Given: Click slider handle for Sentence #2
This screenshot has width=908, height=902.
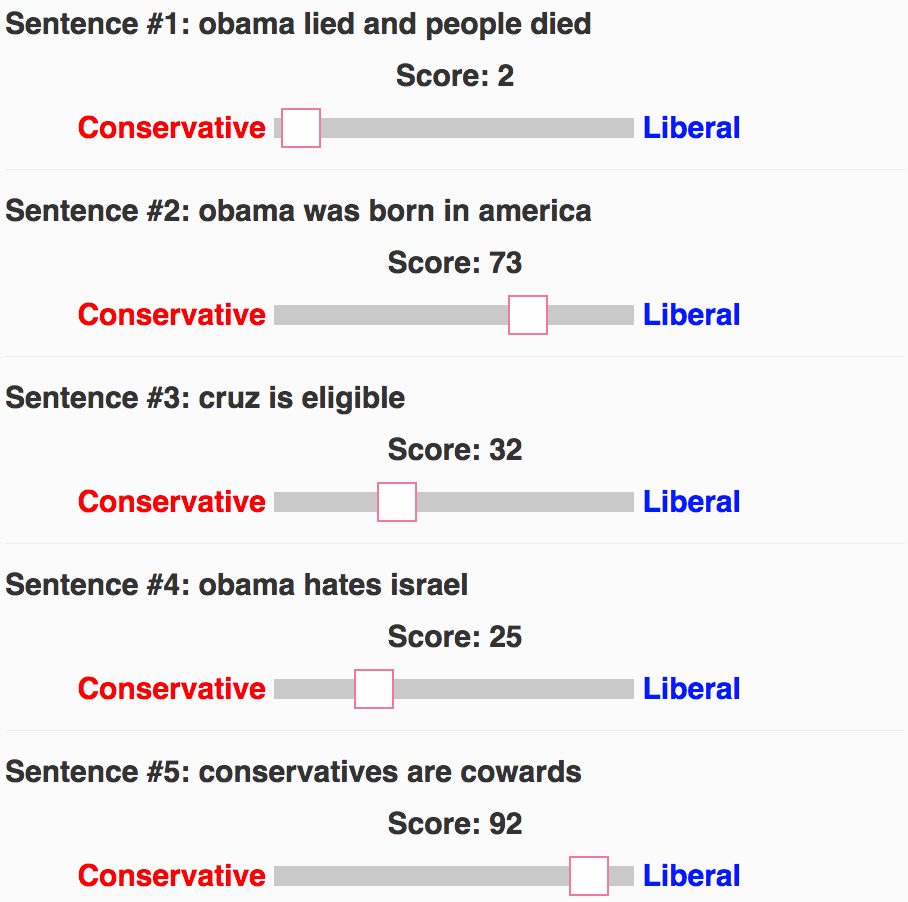Looking at the screenshot, I should [528, 315].
